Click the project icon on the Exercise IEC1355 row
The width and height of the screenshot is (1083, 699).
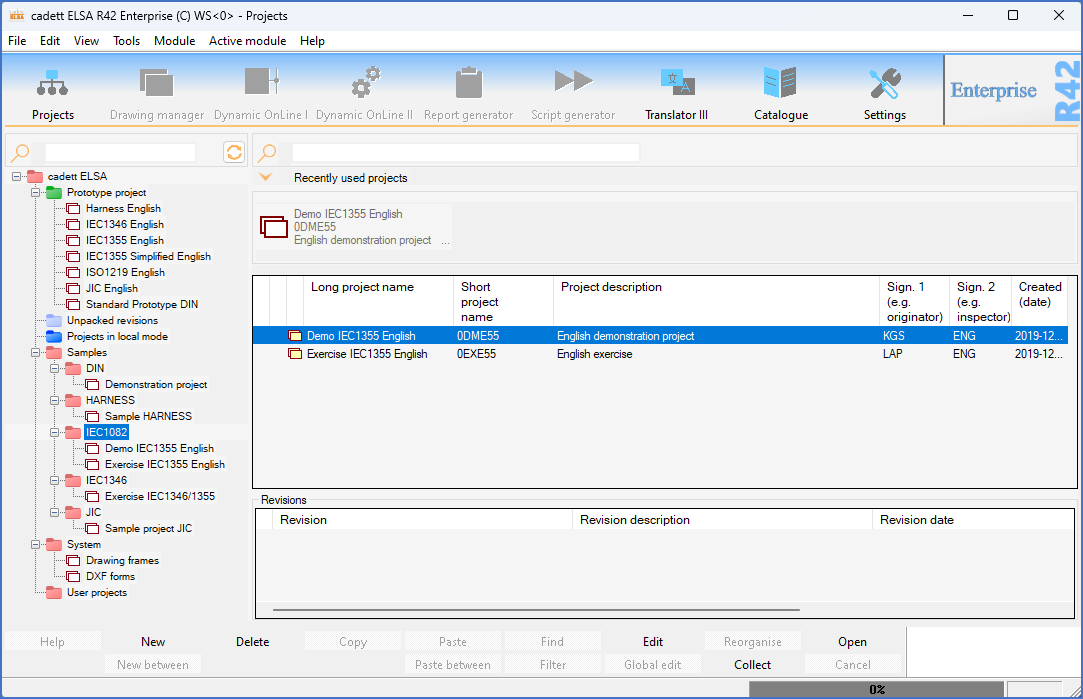294,353
